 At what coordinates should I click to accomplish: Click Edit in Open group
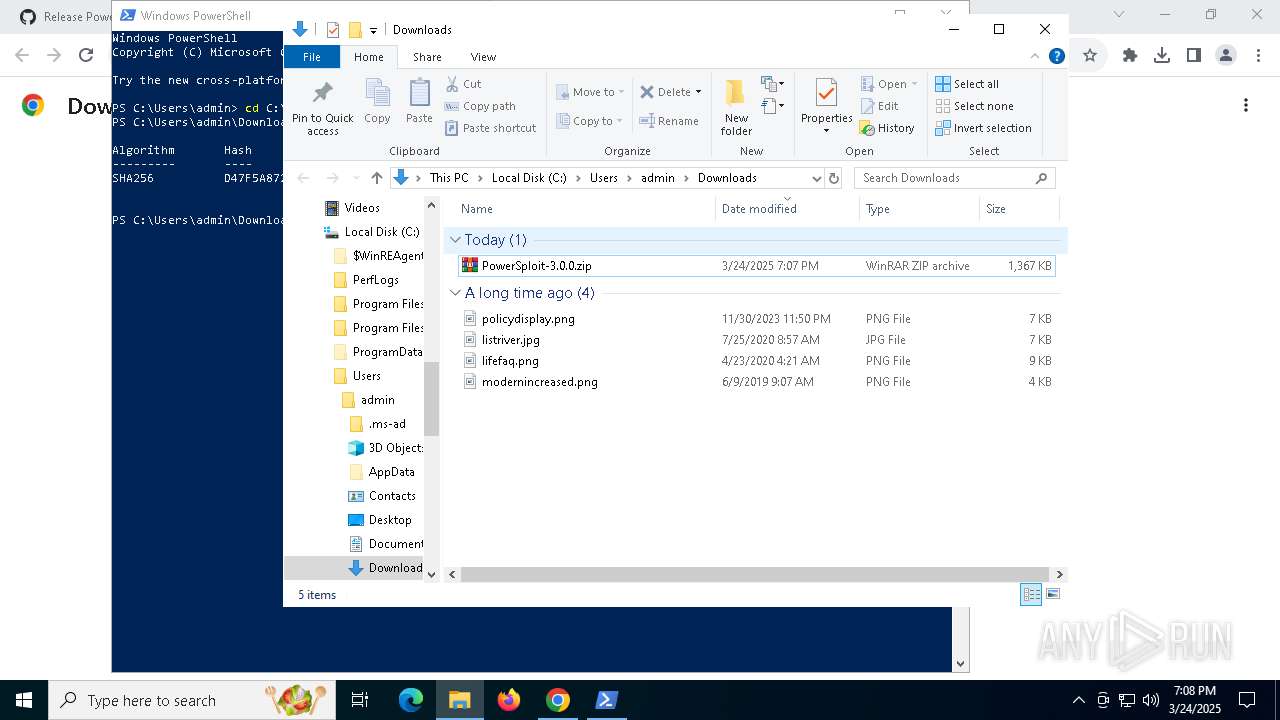[879, 106]
